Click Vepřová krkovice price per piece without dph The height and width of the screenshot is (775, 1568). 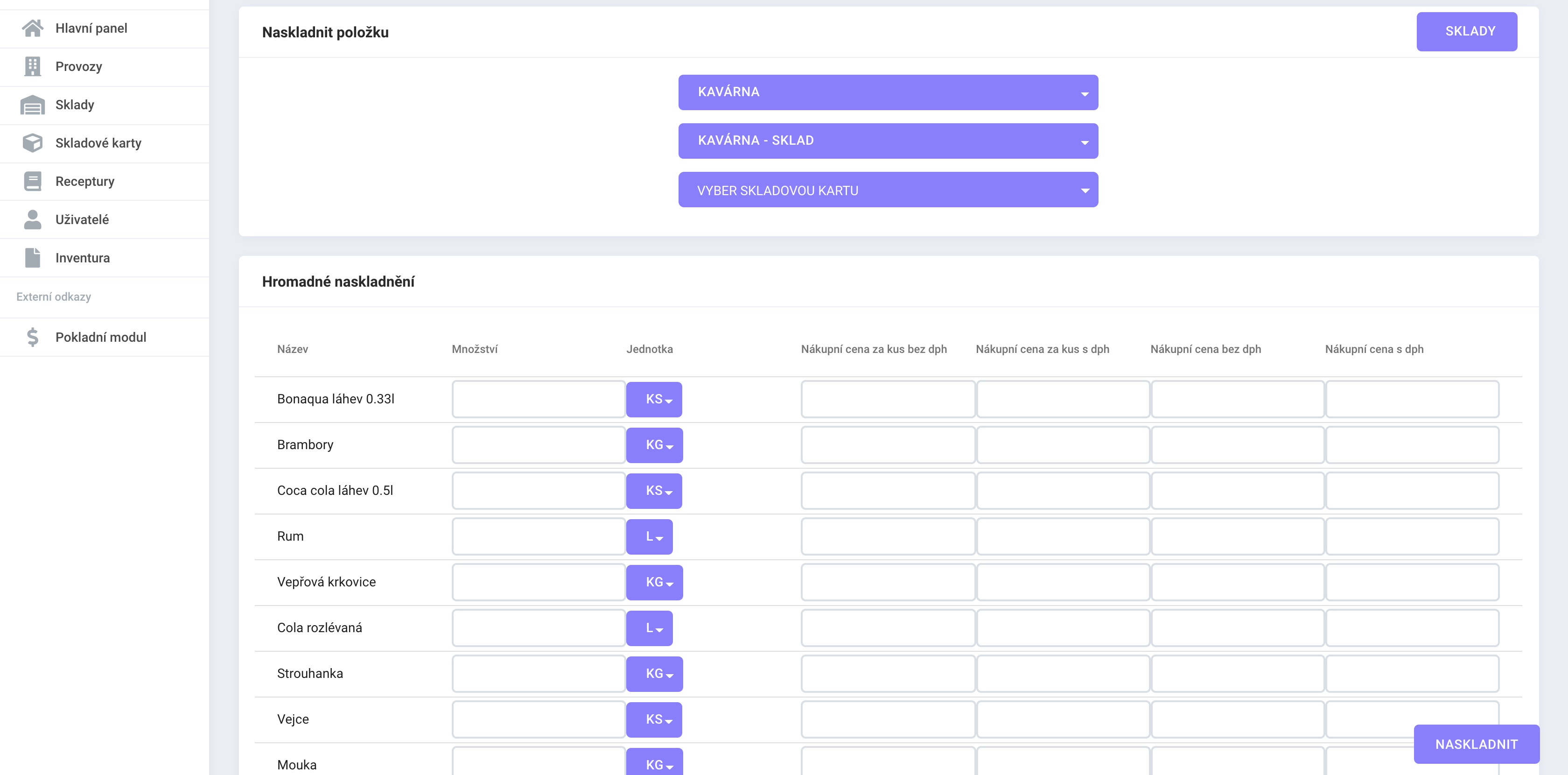pos(888,583)
